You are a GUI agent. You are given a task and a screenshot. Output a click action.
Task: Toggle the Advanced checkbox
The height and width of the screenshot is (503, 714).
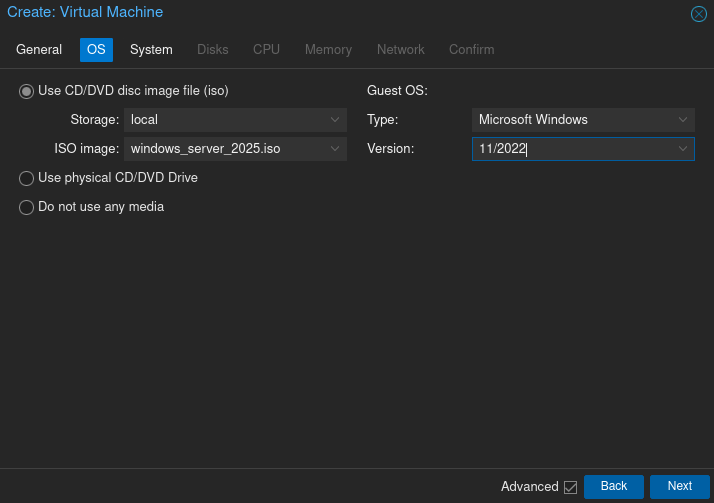pos(571,487)
